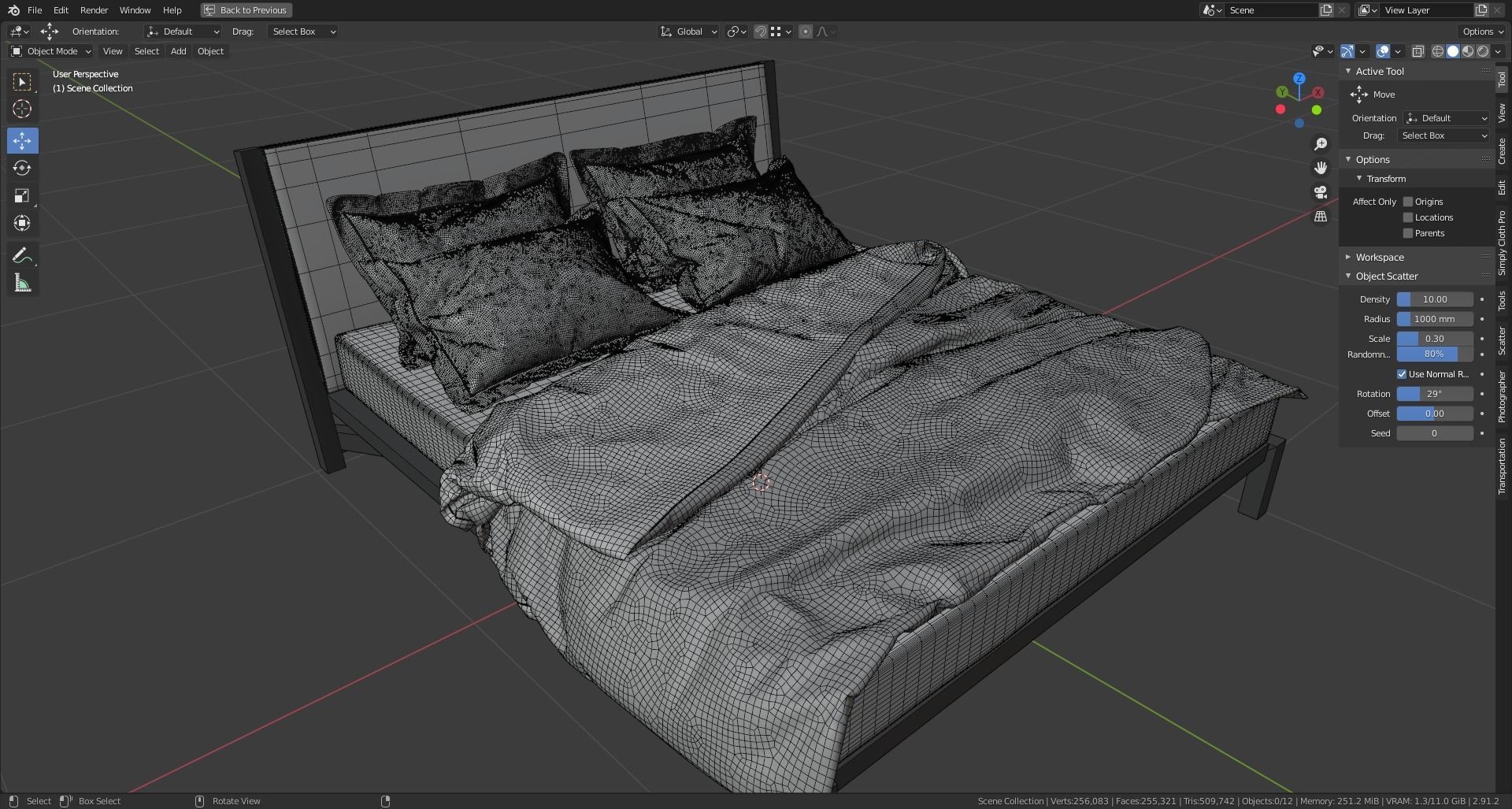
Task: Open header Orientation Default dropdown
Action: tap(183, 32)
